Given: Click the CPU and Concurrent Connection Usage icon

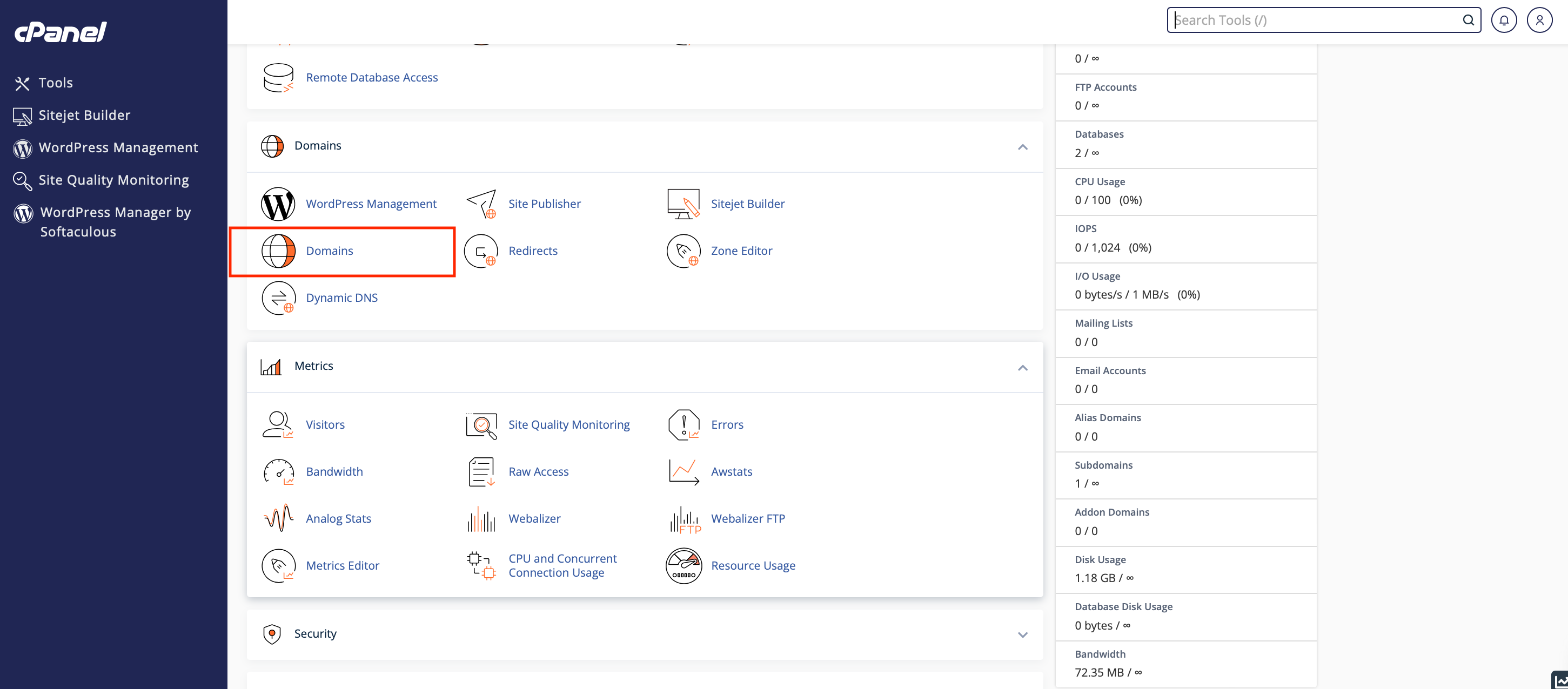Looking at the screenshot, I should (481, 565).
